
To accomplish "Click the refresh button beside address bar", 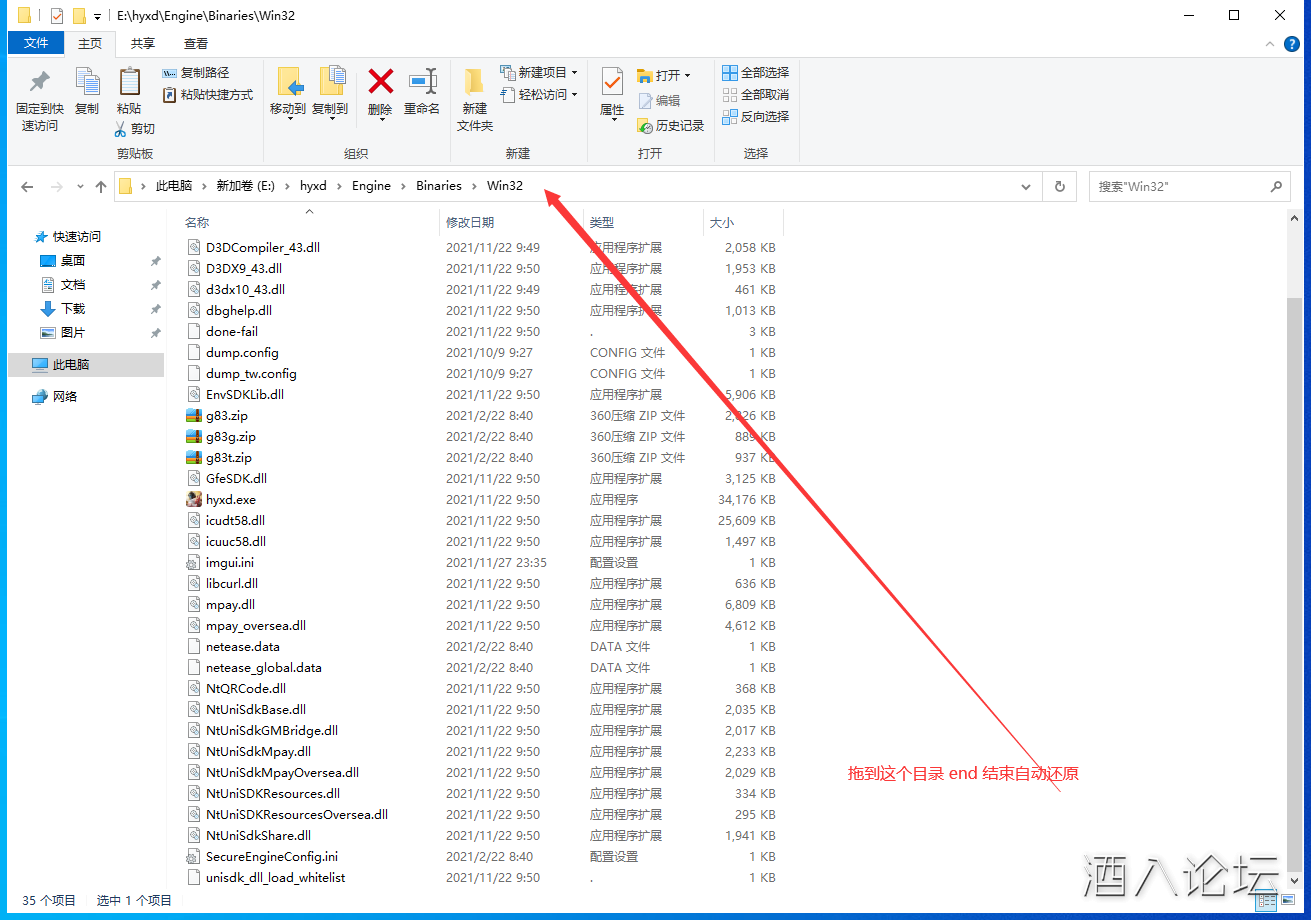I will pyautogui.click(x=1059, y=187).
